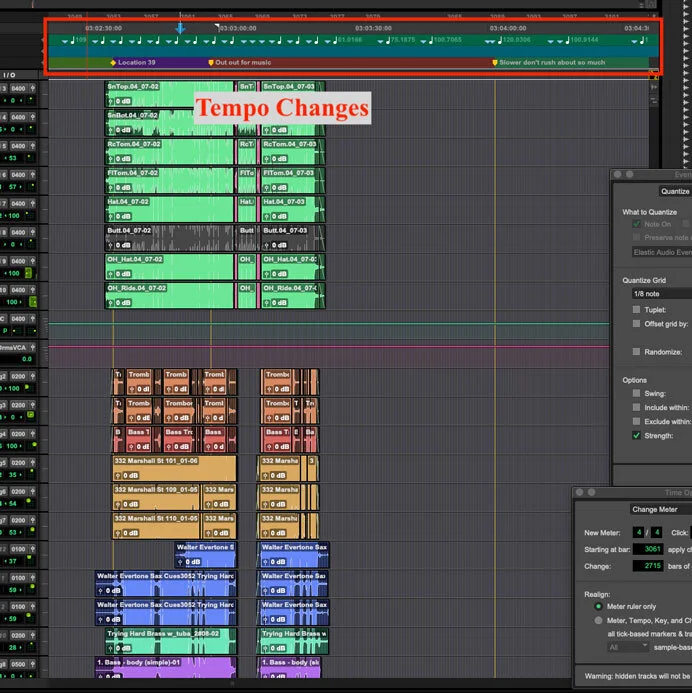Click the Change bars field showing 2715
The width and height of the screenshot is (692, 693).
point(648,566)
